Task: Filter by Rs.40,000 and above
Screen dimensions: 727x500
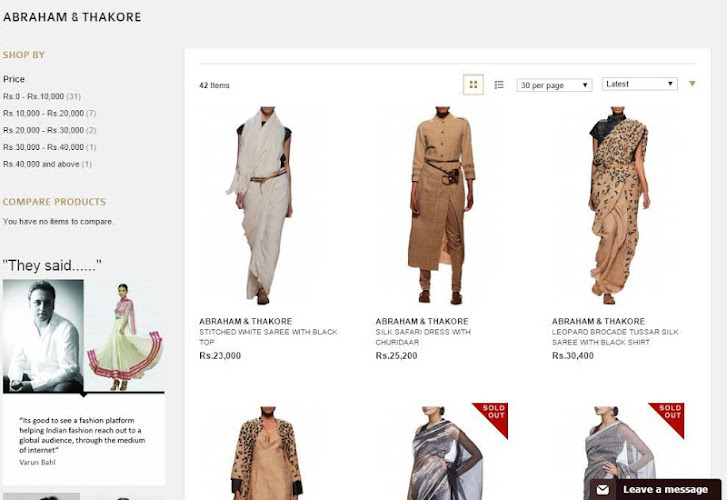Action: coord(47,164)
